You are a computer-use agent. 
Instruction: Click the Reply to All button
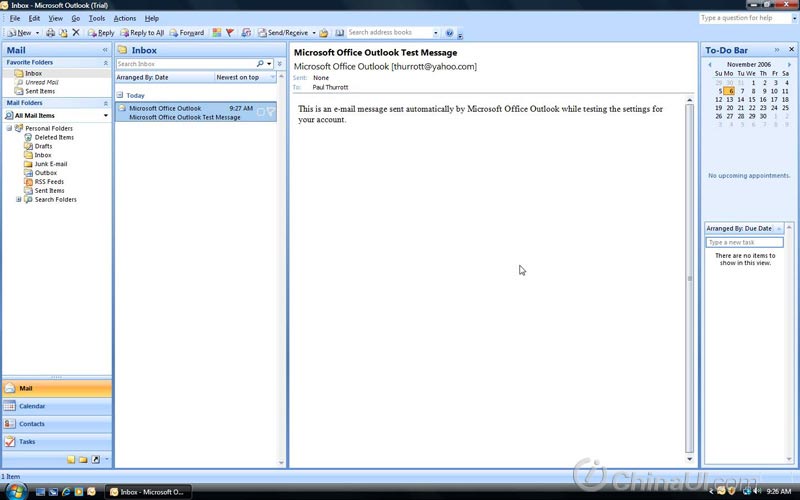(x=142, y=33)
